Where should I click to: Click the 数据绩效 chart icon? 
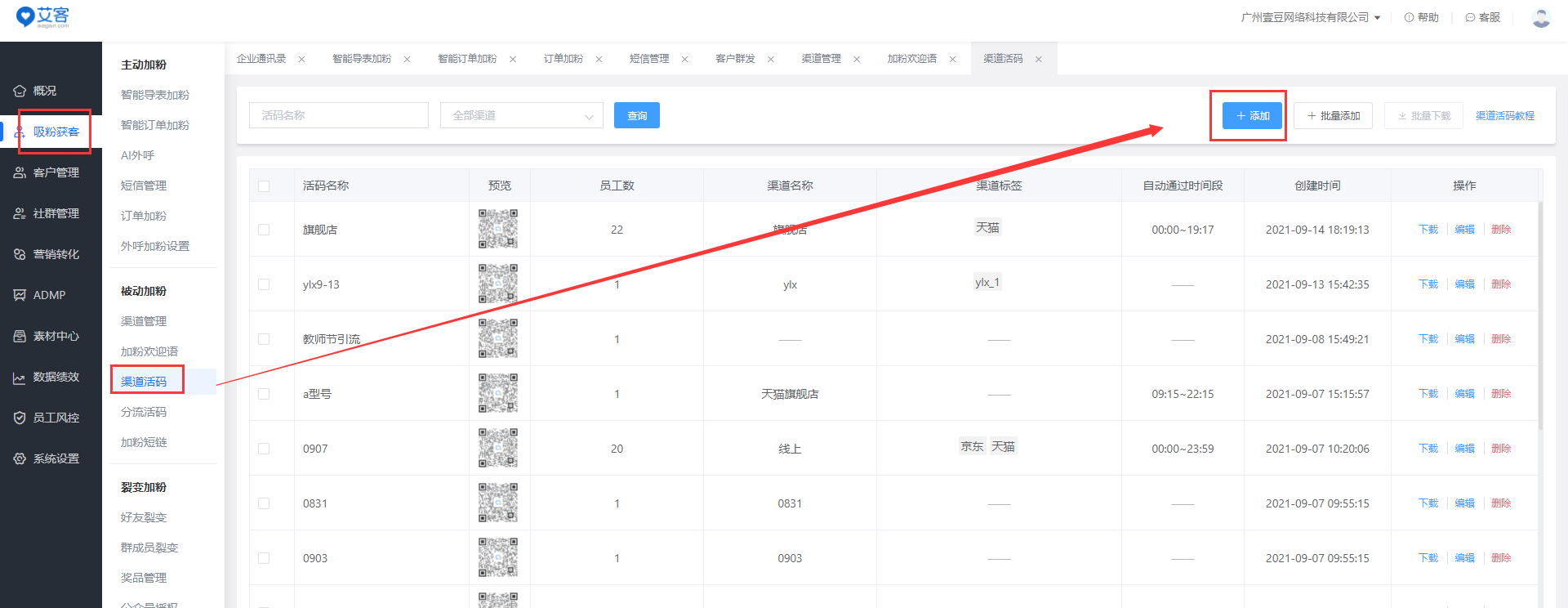(20, 378)
